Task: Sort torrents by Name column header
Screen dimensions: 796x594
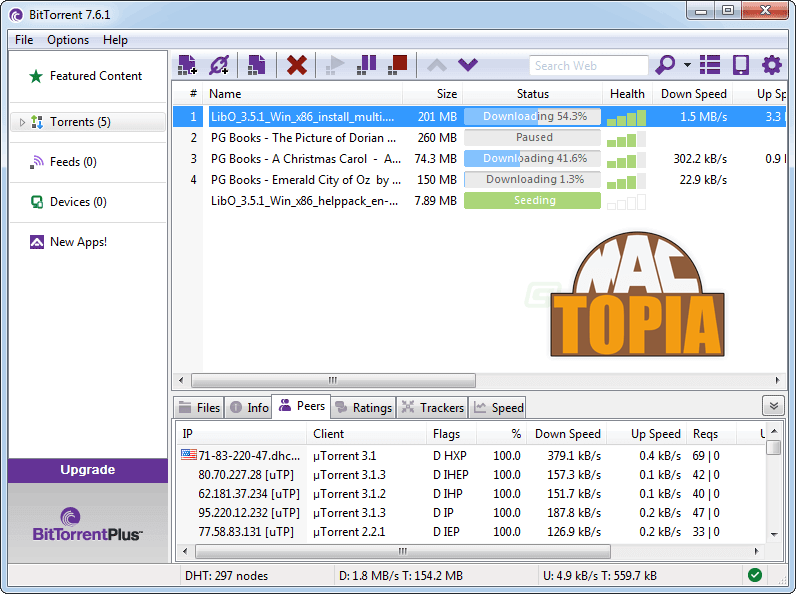Action: (x=303, y=94)
